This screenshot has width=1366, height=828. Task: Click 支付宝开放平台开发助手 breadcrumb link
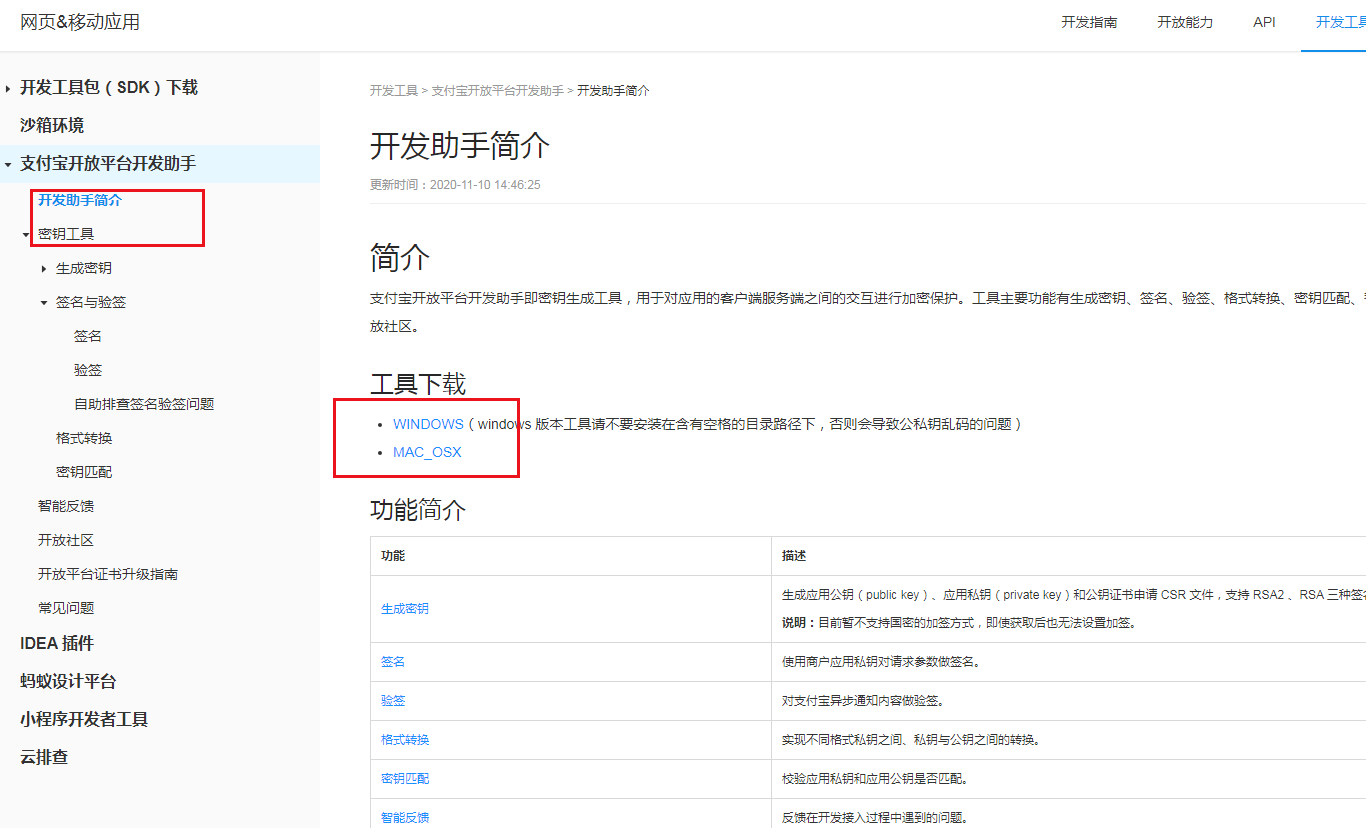[497, 91]
